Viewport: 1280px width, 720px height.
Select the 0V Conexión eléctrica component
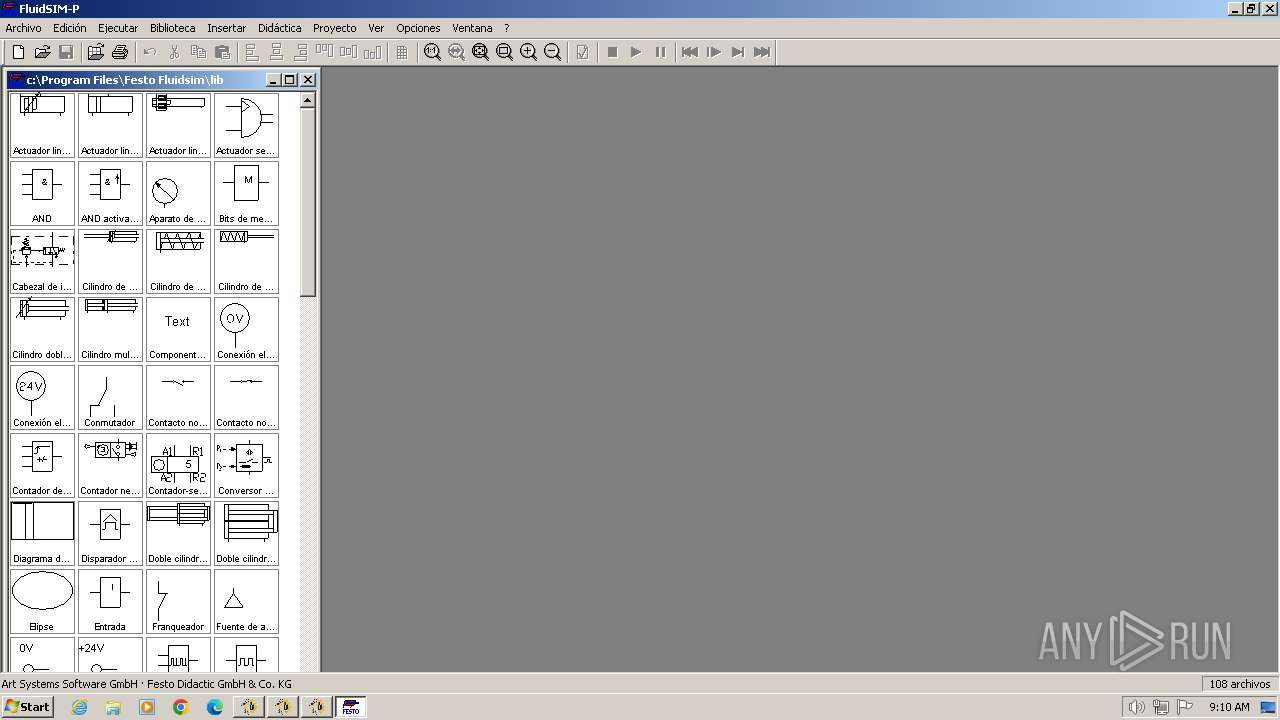[x=246, y=330]
